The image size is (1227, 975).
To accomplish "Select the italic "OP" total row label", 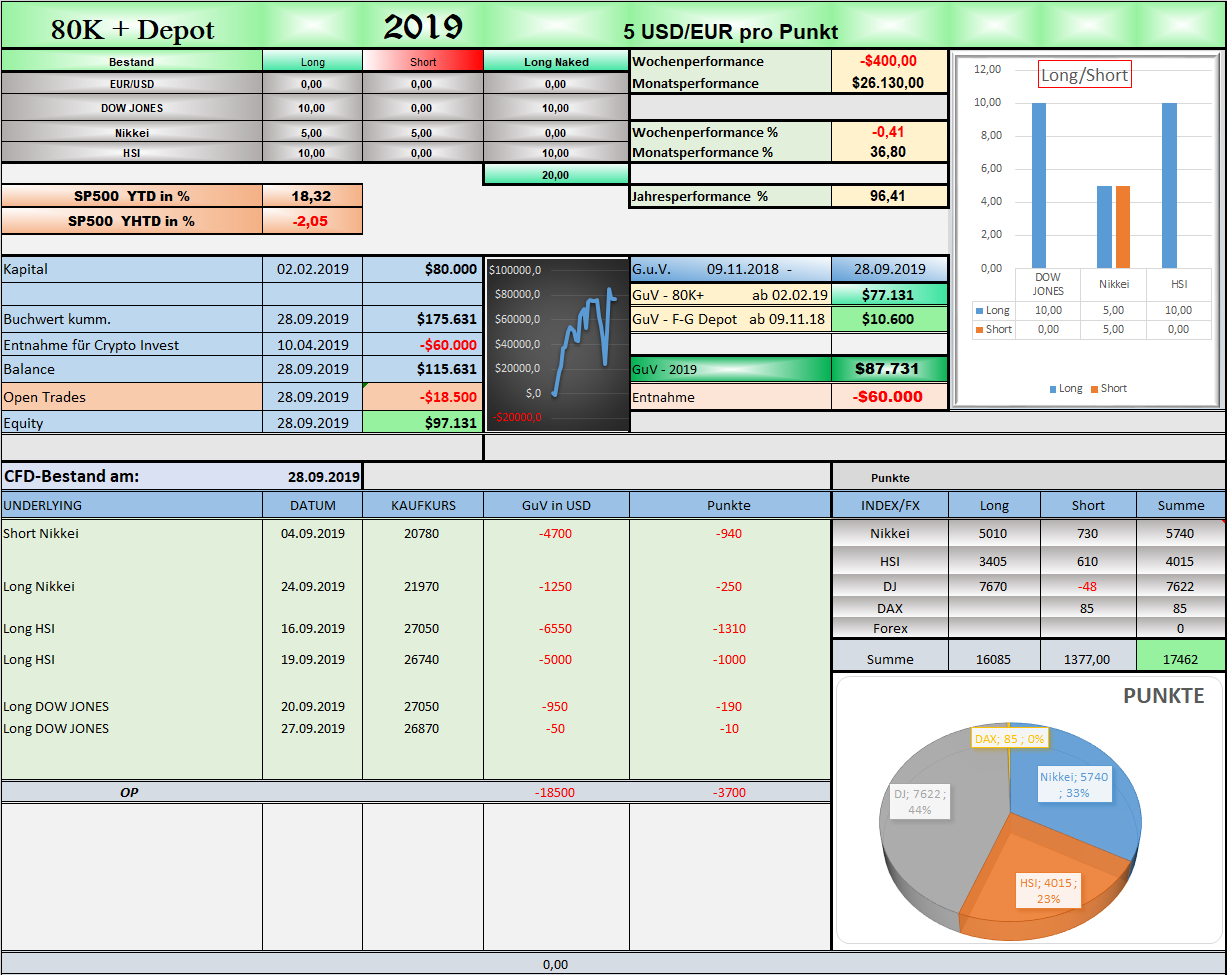I will tap(130, 792).
